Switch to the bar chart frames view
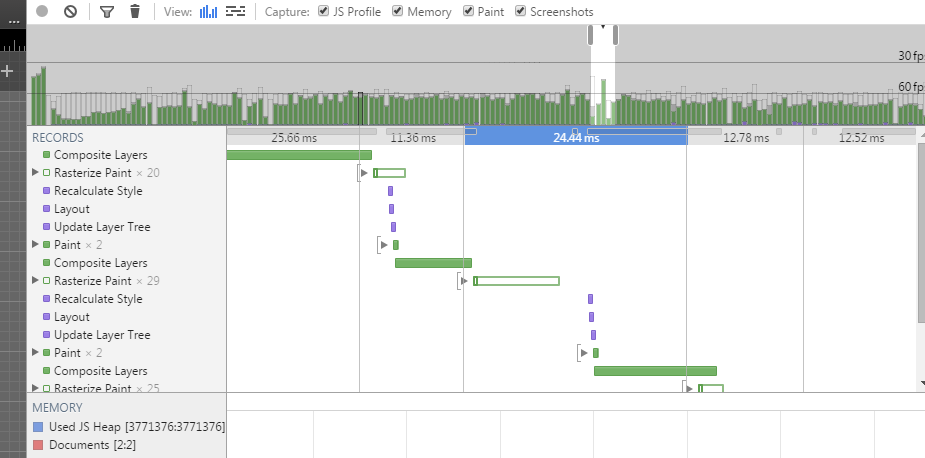Screen dimensions: 925x458 pyautogui.click(x=208, y=11)
